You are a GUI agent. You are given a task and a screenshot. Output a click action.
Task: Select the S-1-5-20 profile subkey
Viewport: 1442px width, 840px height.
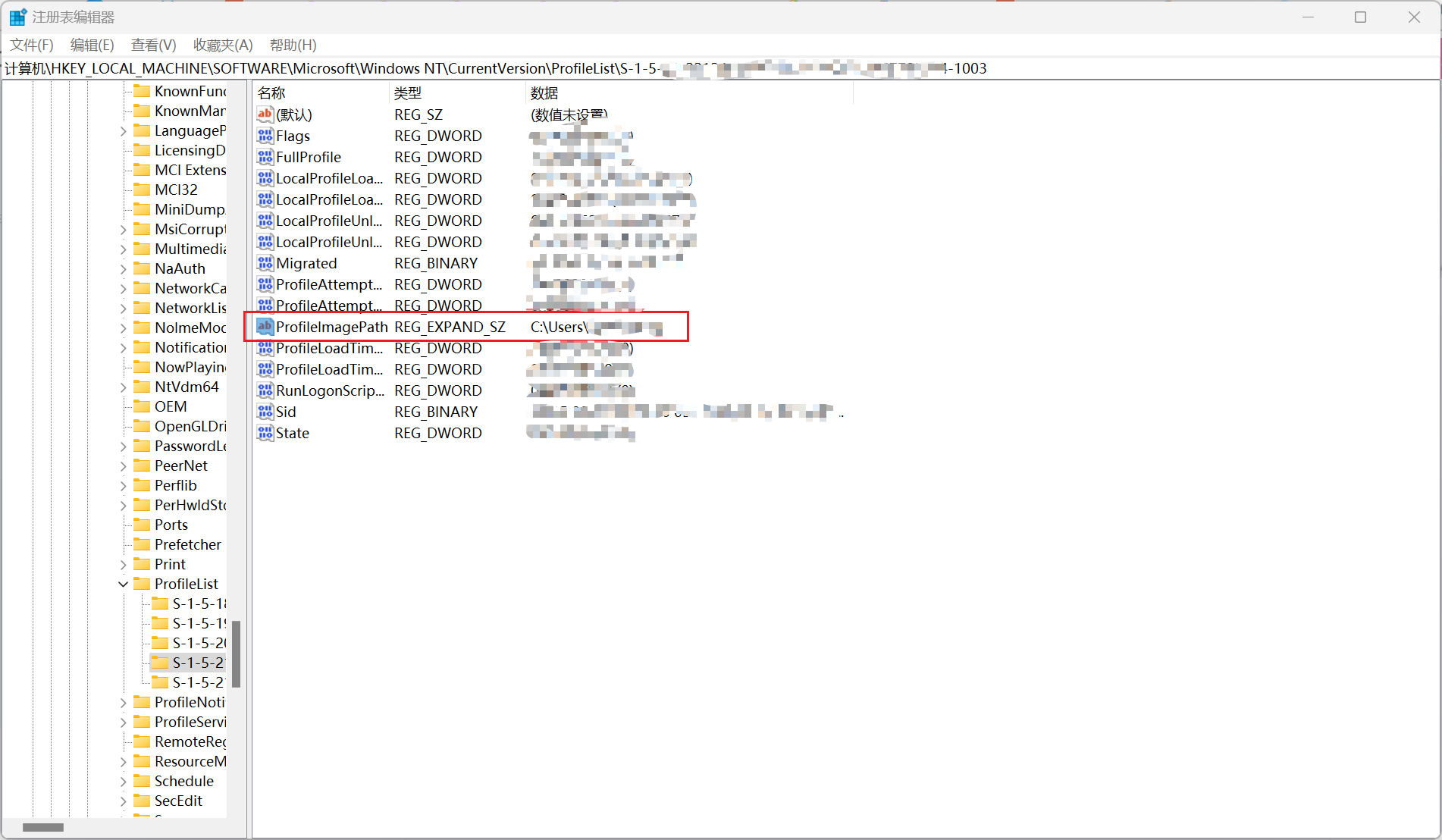199,643
